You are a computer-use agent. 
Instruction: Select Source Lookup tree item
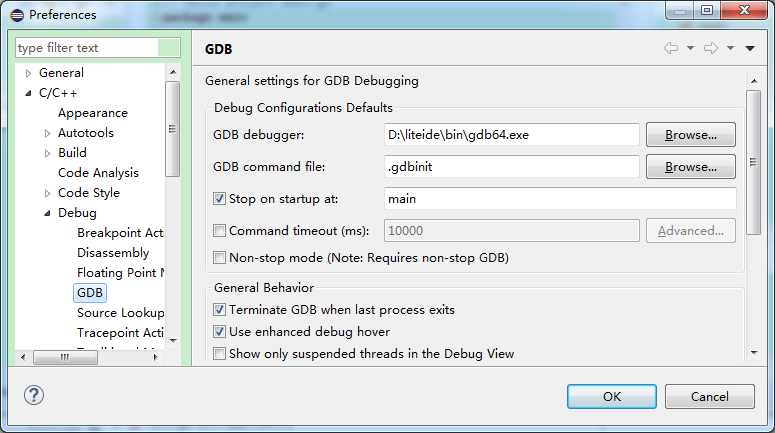point(121,312)
